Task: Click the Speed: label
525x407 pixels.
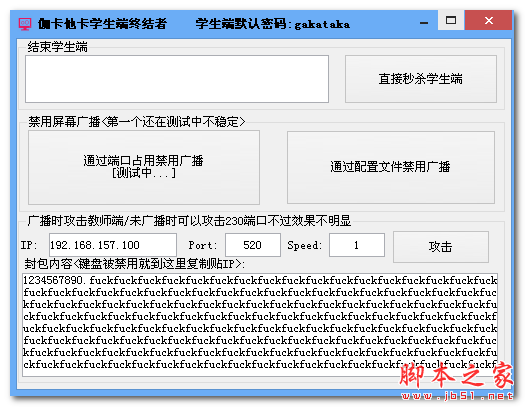Action: [304, 245]
